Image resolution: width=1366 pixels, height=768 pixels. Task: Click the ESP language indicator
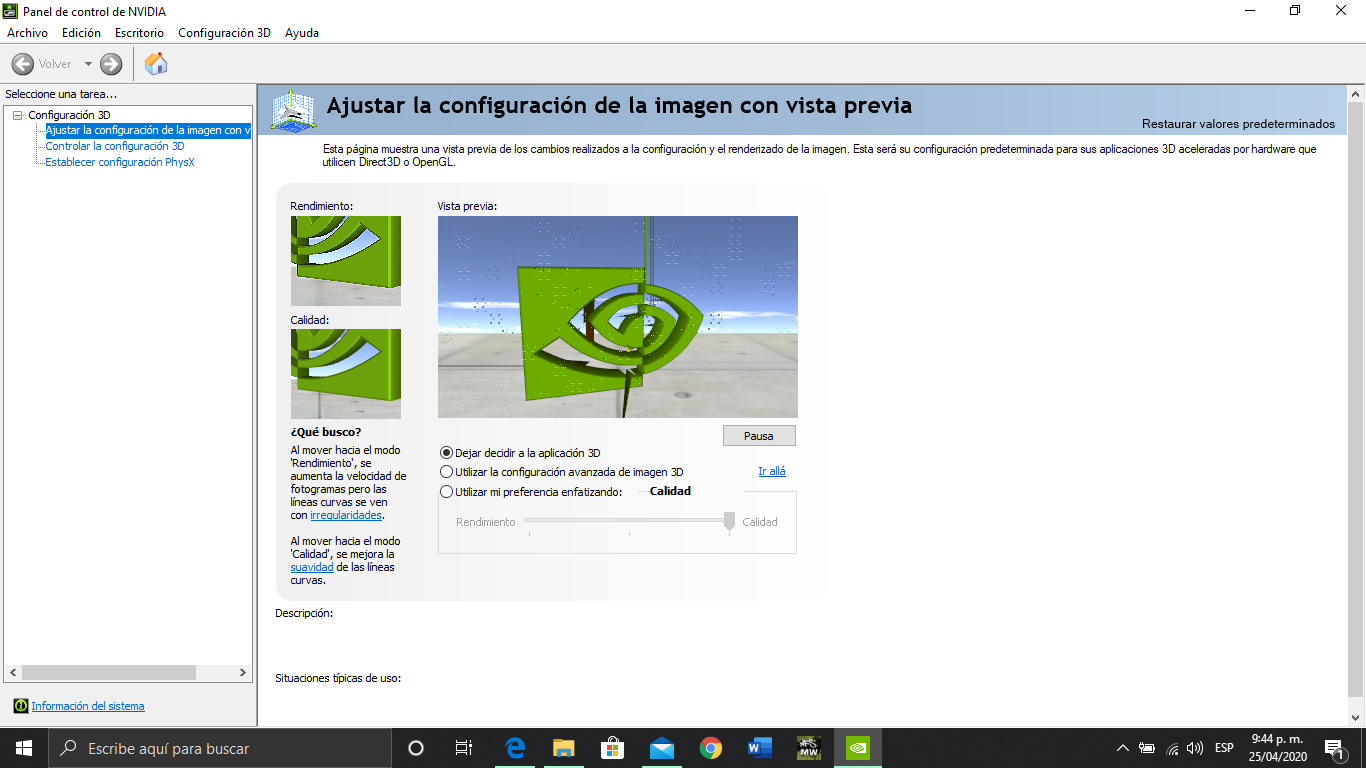tap(1224, 748)
